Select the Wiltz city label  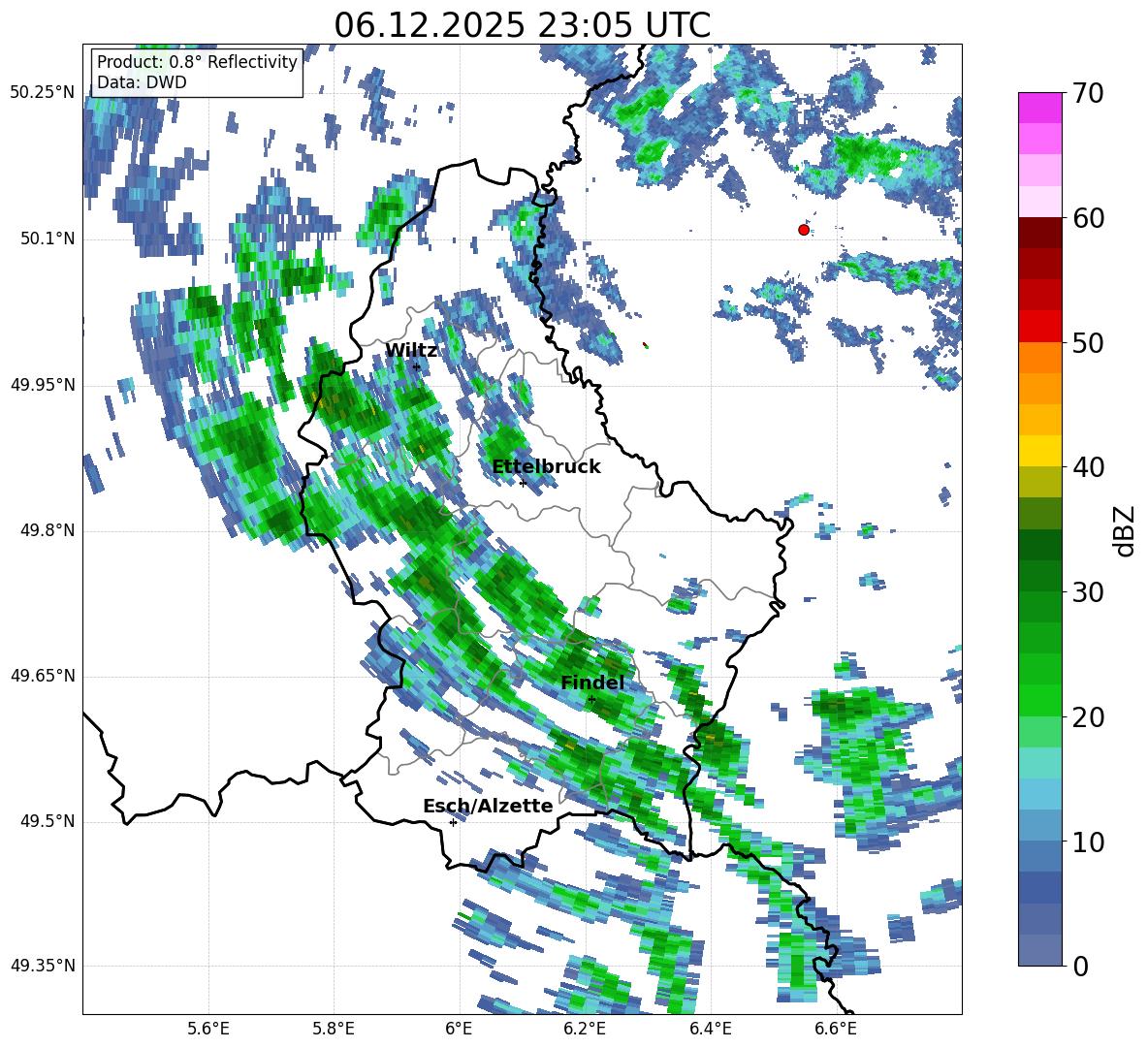pyautogui.click(x=411, y=350)
